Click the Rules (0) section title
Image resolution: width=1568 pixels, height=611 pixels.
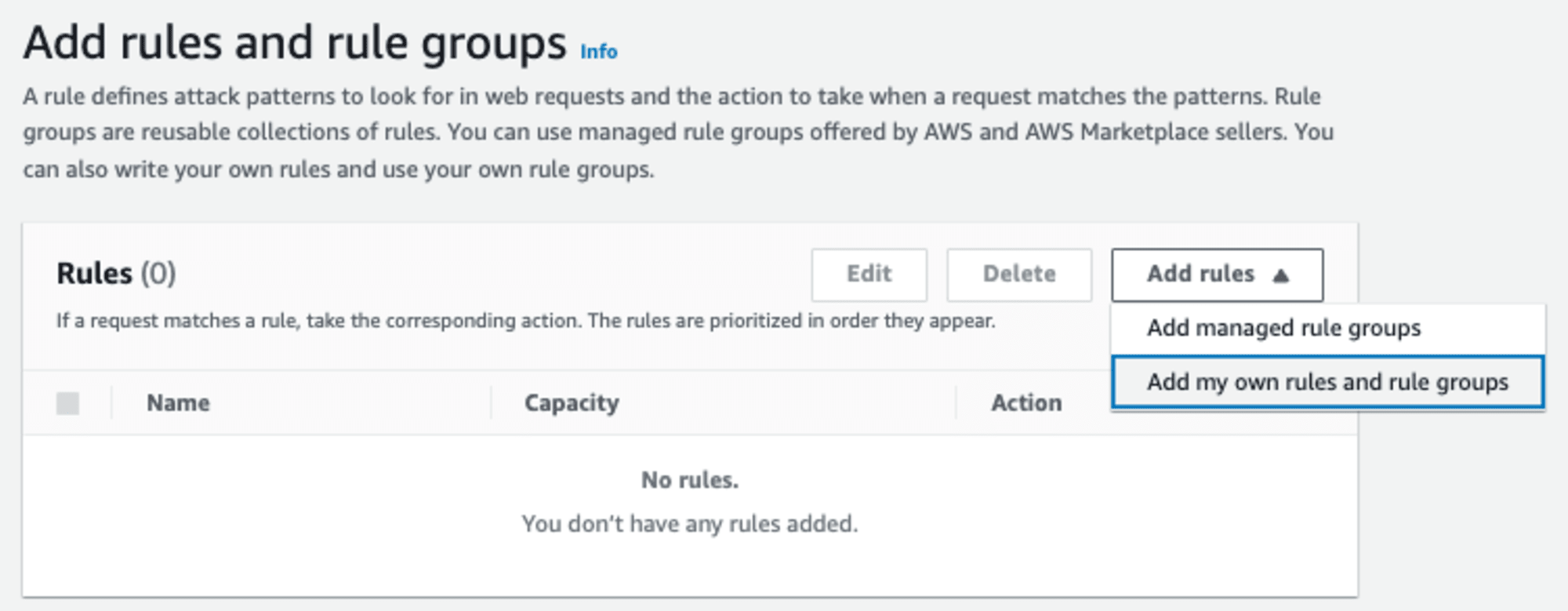point(116,274)
